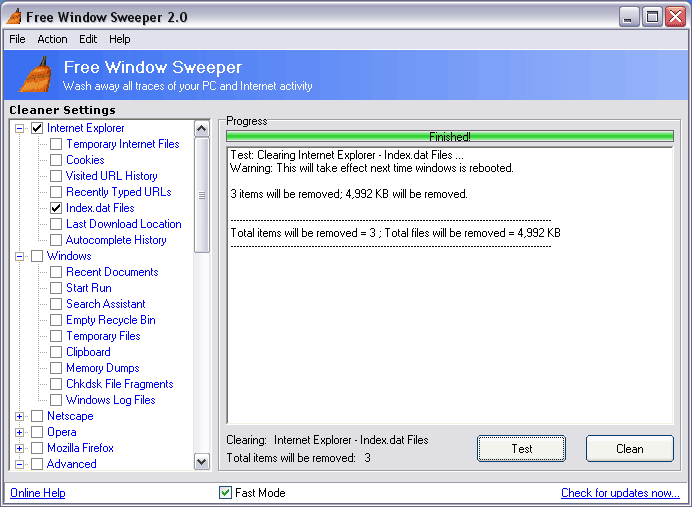
Task: Expand the Mozilla Firefox tree node
Action: (19, 448)
